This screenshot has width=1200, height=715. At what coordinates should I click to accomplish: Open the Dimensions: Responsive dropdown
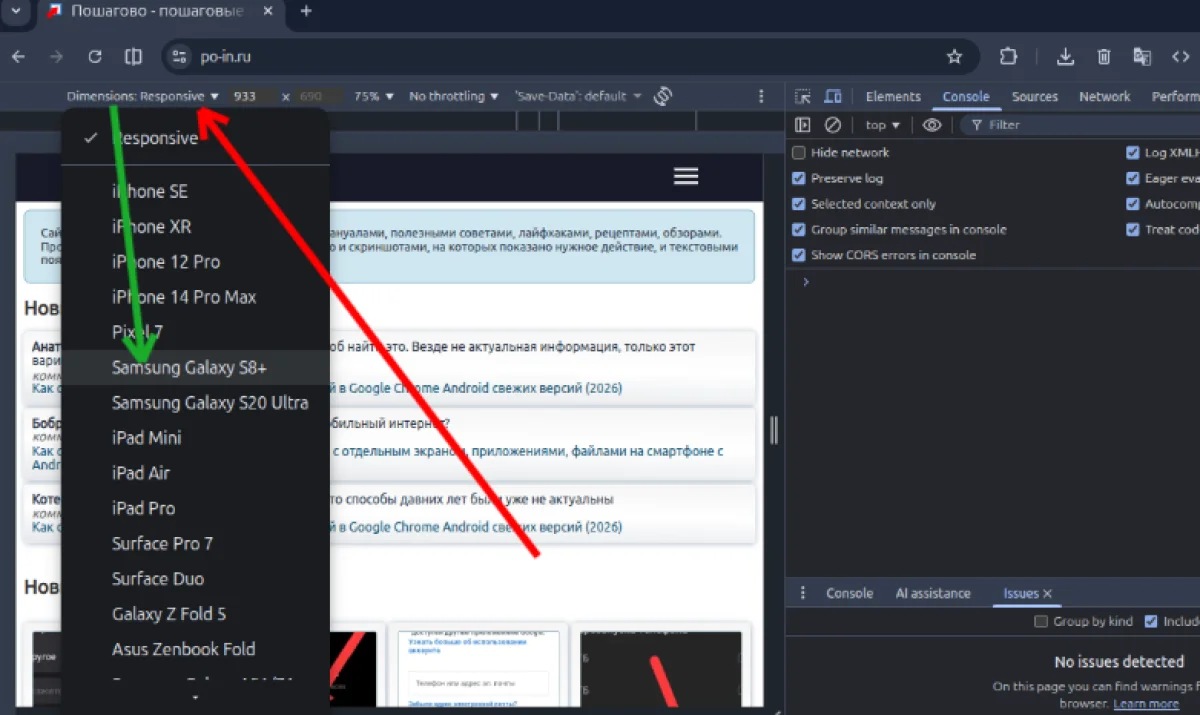pyautogui.click(x=143, y=97)
